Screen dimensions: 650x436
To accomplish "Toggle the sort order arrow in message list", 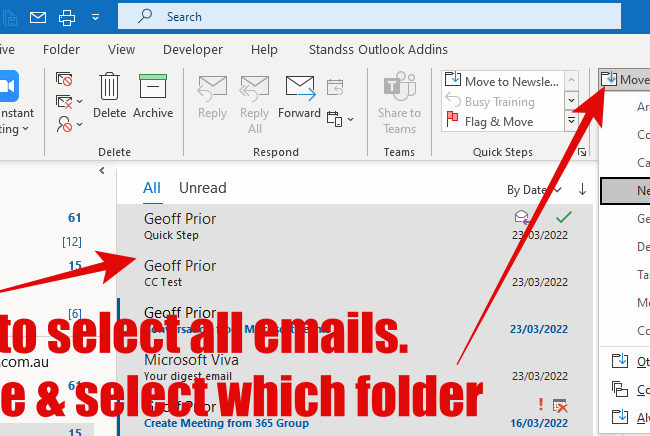I will click(582, 189).
